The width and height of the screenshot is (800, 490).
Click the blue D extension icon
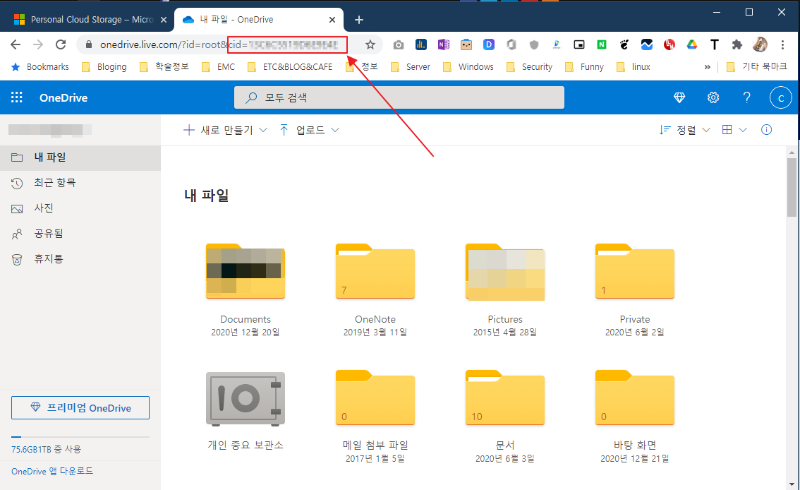pyautogui.click(x=489, y=45)
